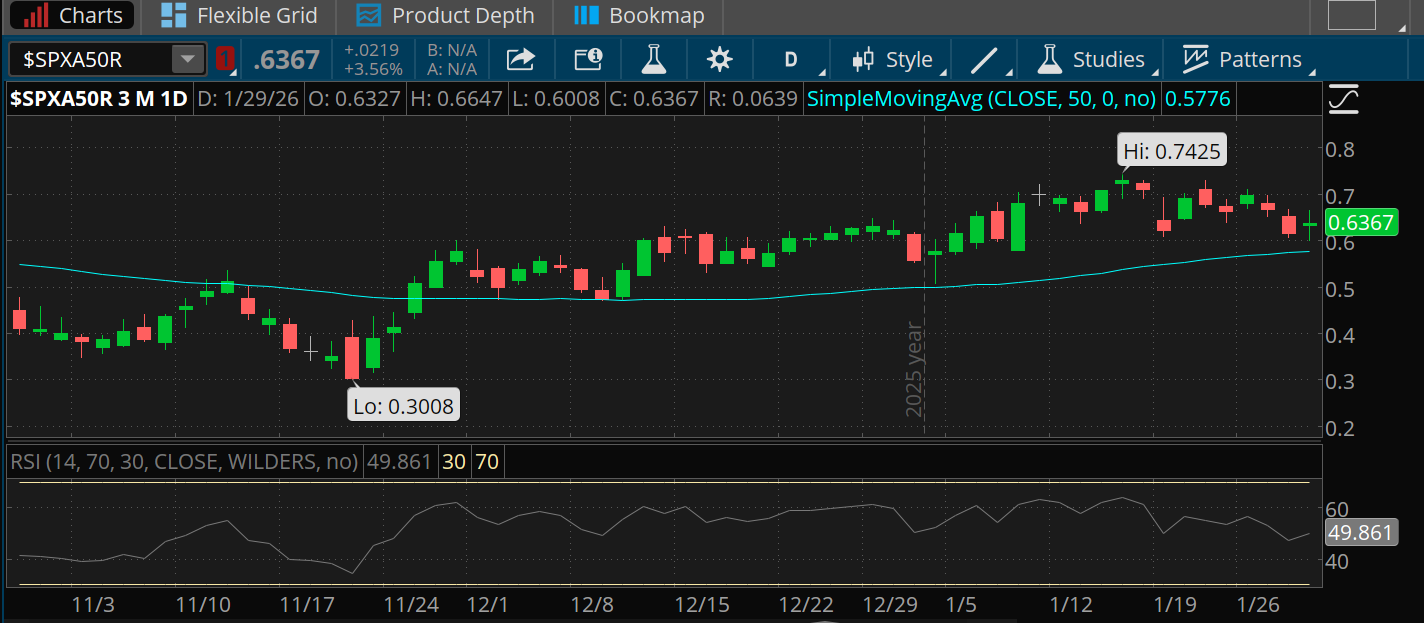Click the RSI study label text
Viewport: 1424px width, 623px height.
point(184,462)
